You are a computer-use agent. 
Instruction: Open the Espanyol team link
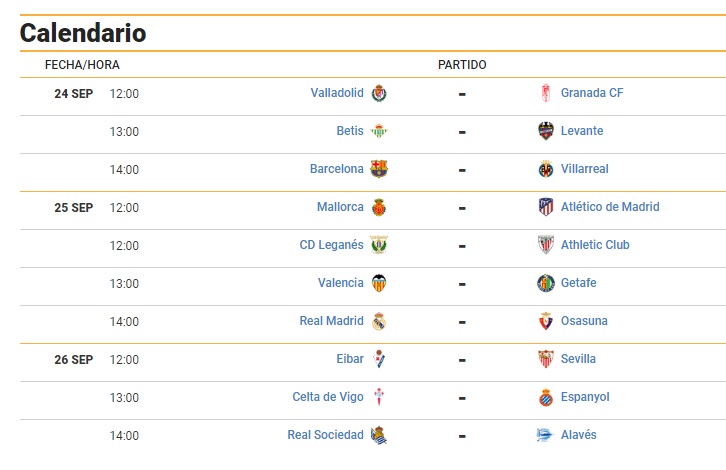pos(585,397)
